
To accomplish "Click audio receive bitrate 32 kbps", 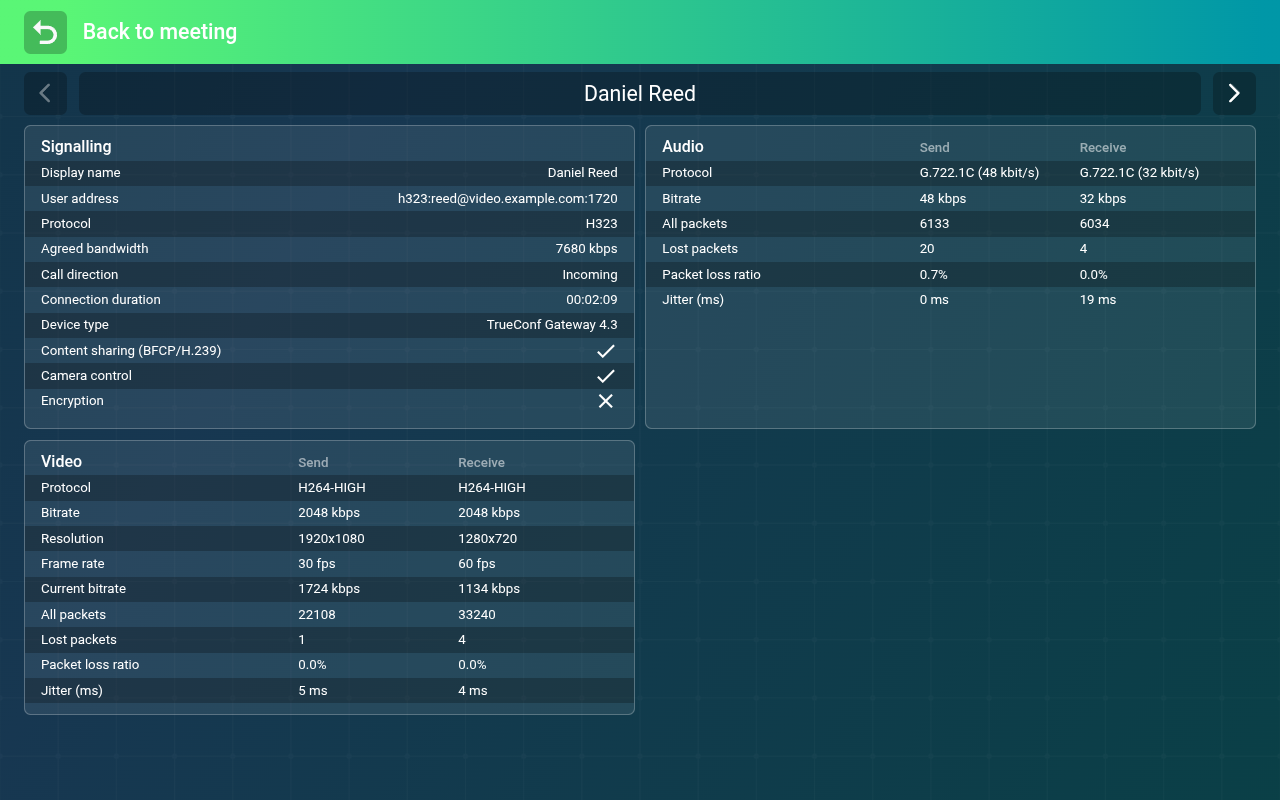I will [1103, 199].
